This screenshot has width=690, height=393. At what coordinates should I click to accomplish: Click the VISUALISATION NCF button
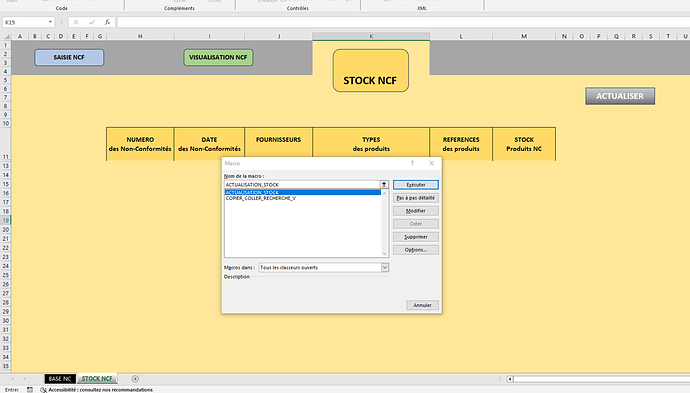pos(218,57)
